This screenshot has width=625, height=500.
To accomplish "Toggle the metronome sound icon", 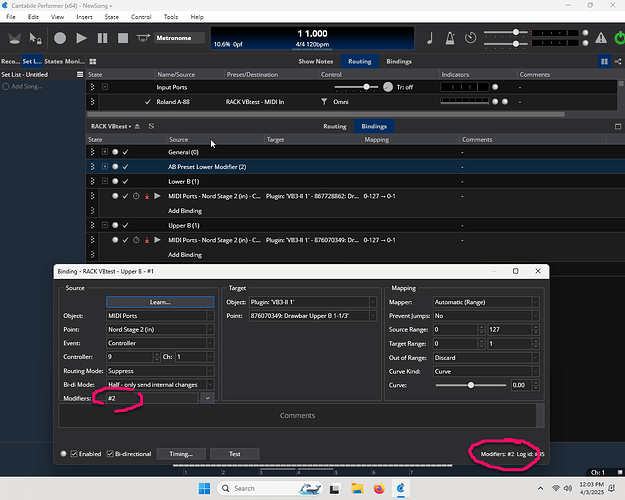I will pos(450,38).
